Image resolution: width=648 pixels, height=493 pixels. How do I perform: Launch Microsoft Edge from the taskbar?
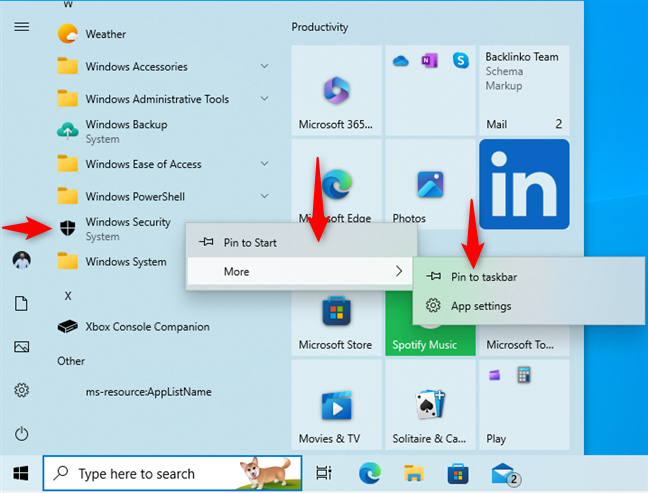click(369, 474)
